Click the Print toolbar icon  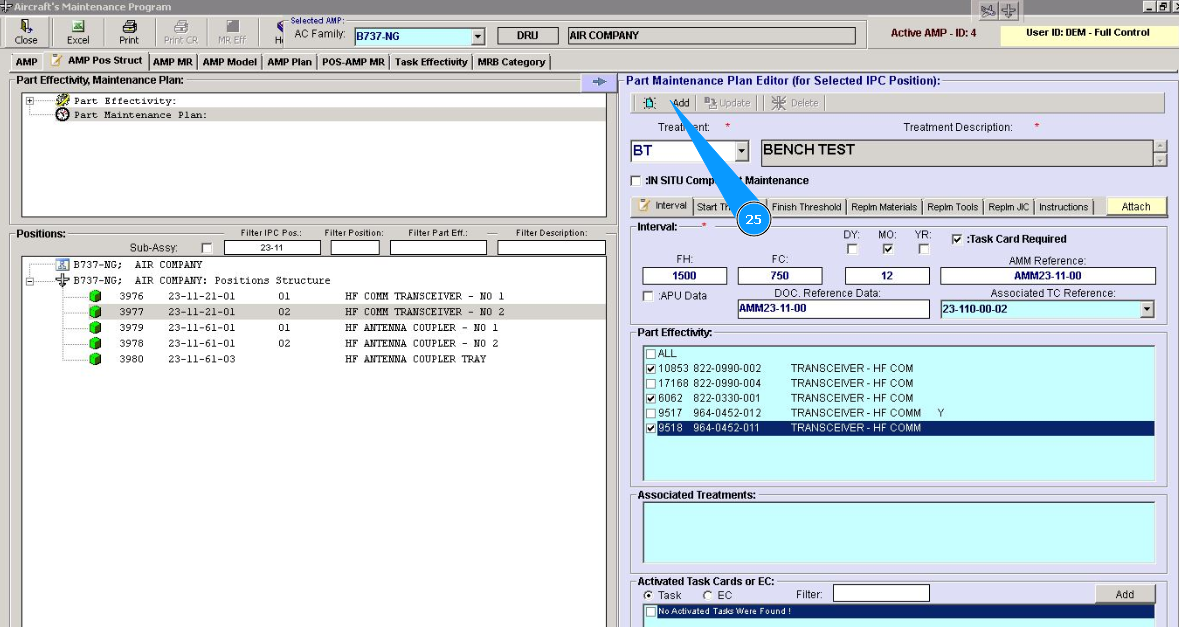129,27
